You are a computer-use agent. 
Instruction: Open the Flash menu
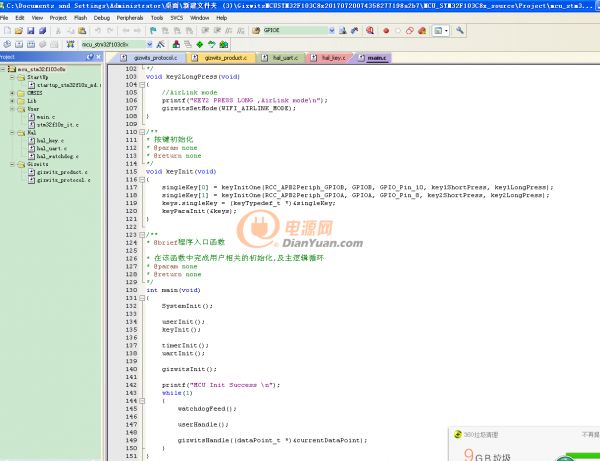(x=80, y=18)
